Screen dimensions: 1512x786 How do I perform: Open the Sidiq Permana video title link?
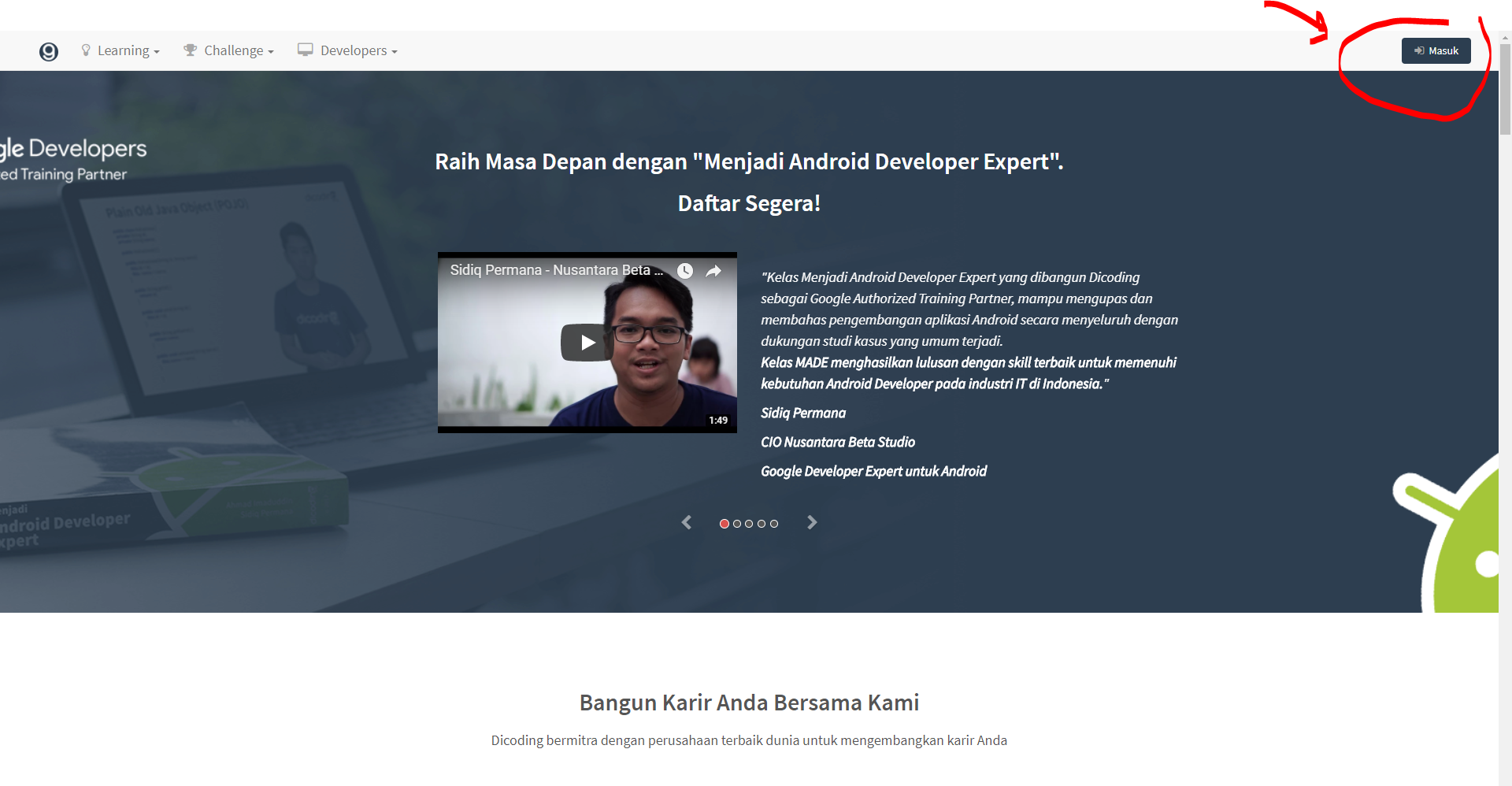point(556,270)
